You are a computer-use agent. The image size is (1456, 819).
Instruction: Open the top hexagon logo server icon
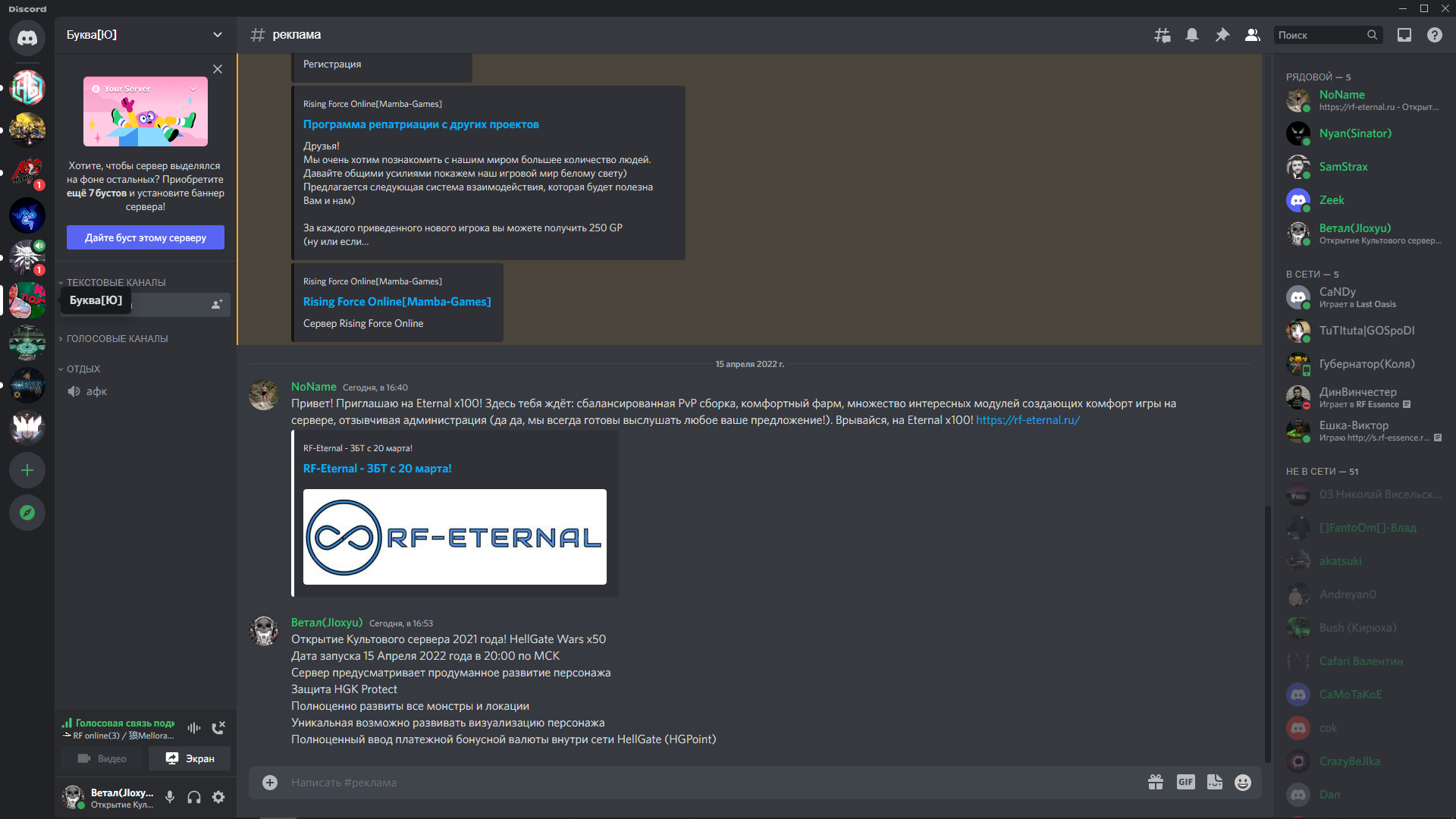pyautogui.click(x=27, y=88)
